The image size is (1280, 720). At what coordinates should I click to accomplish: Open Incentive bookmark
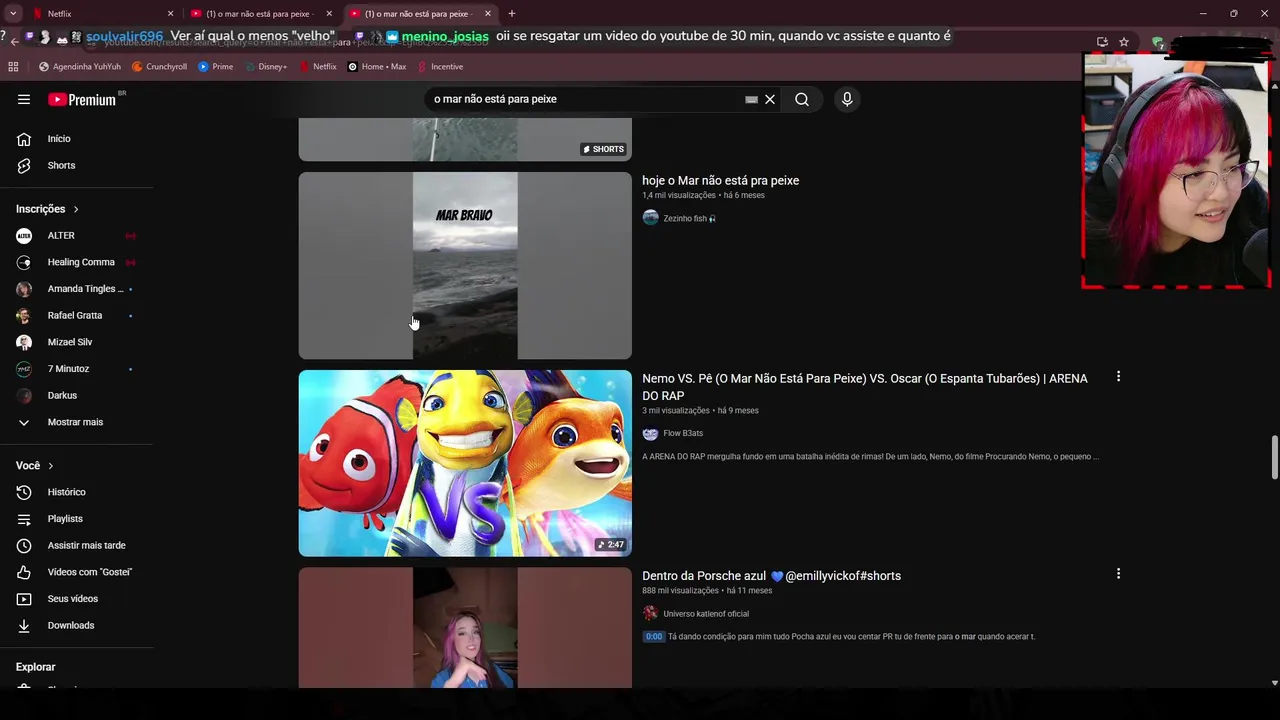coord(440,67)
